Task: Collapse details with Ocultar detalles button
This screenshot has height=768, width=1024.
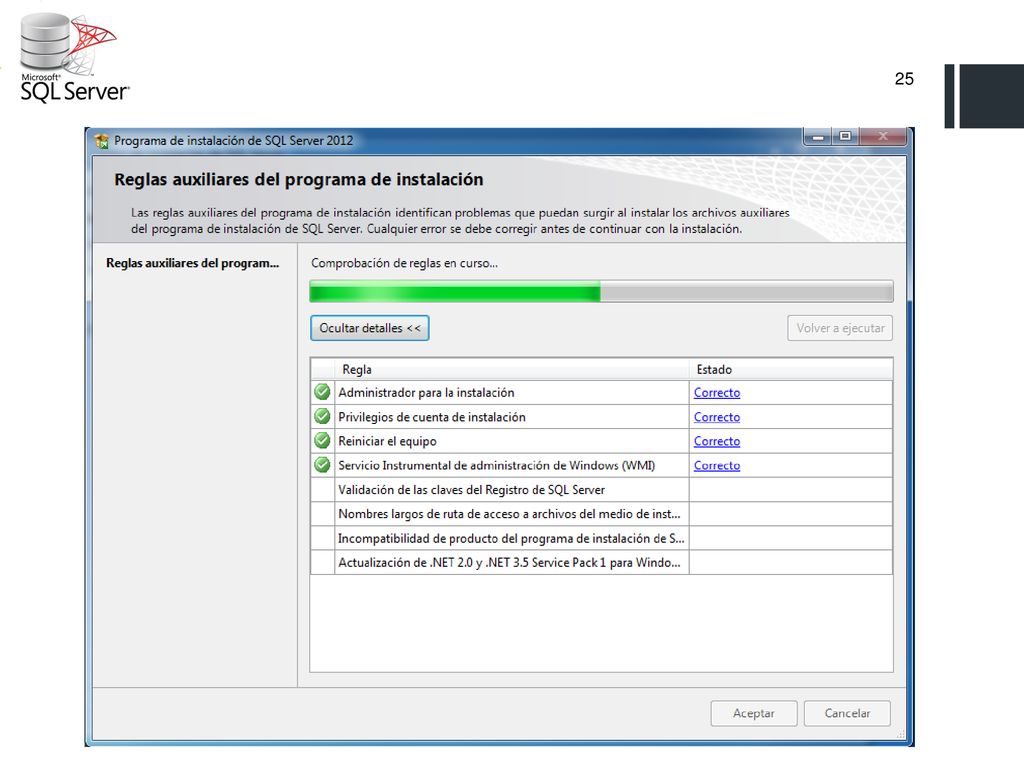Action: [x=370, y=328]
